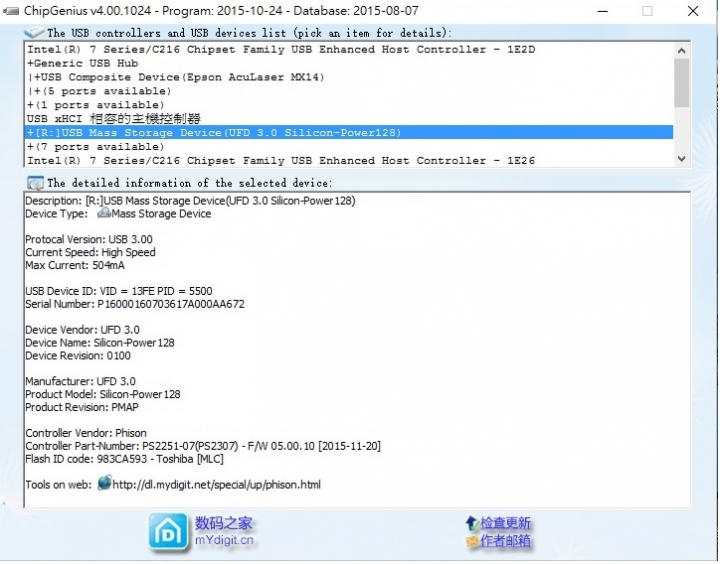Click the Current Speed: High Speed line

90,252
